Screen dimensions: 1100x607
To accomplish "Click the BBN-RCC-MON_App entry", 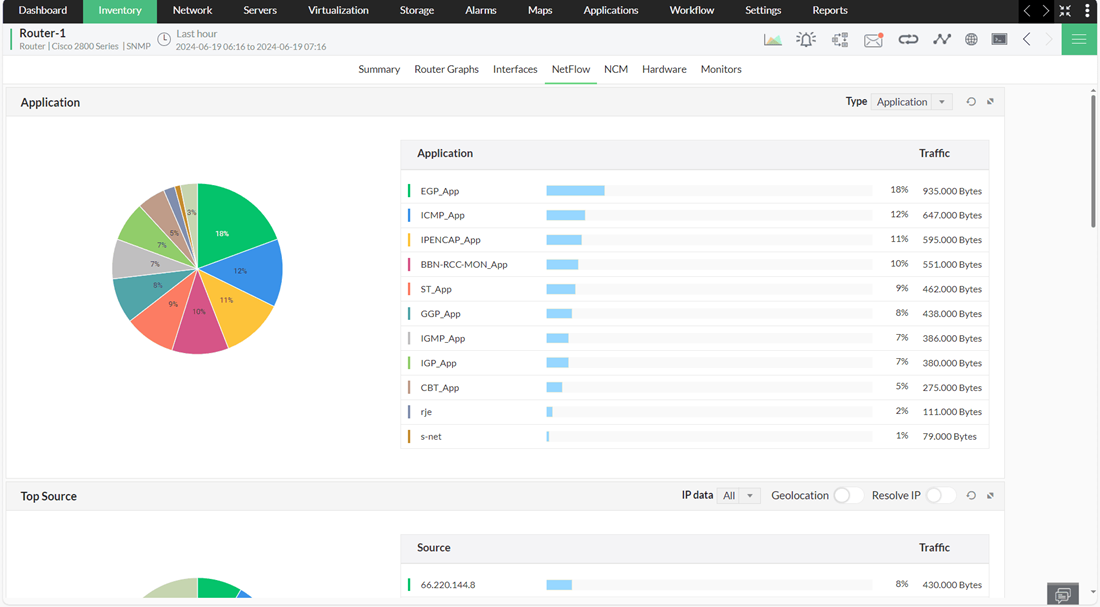I will pos(464,265).
